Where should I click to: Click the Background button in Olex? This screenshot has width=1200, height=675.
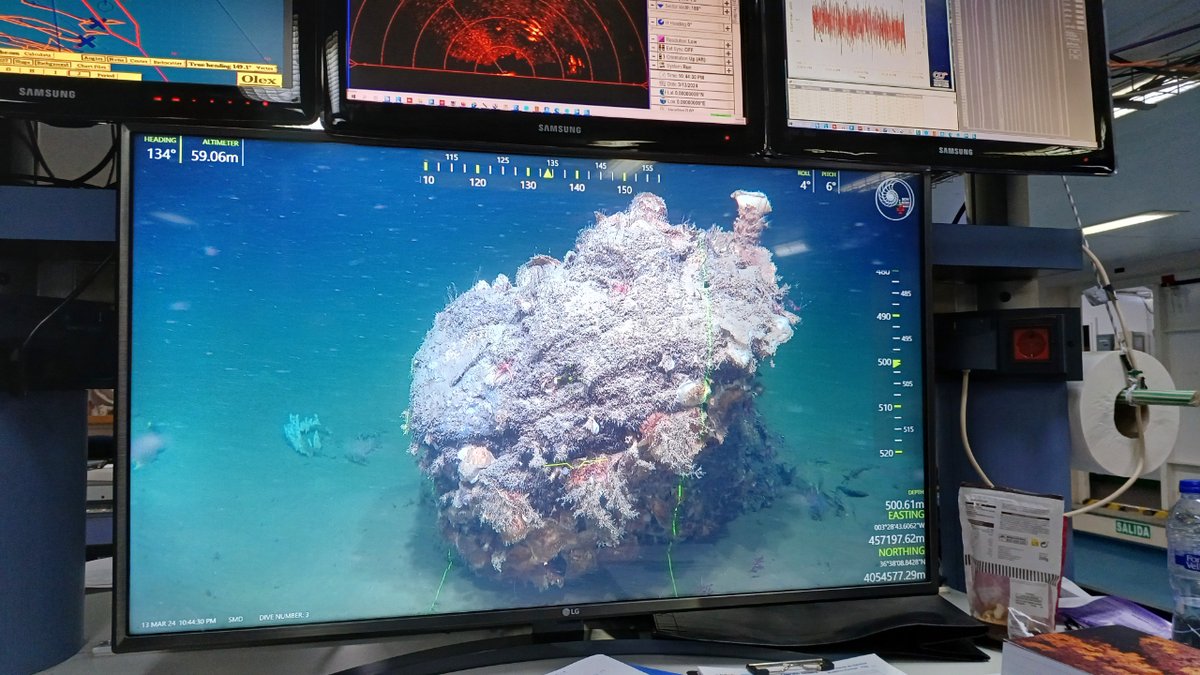(52, 63)
